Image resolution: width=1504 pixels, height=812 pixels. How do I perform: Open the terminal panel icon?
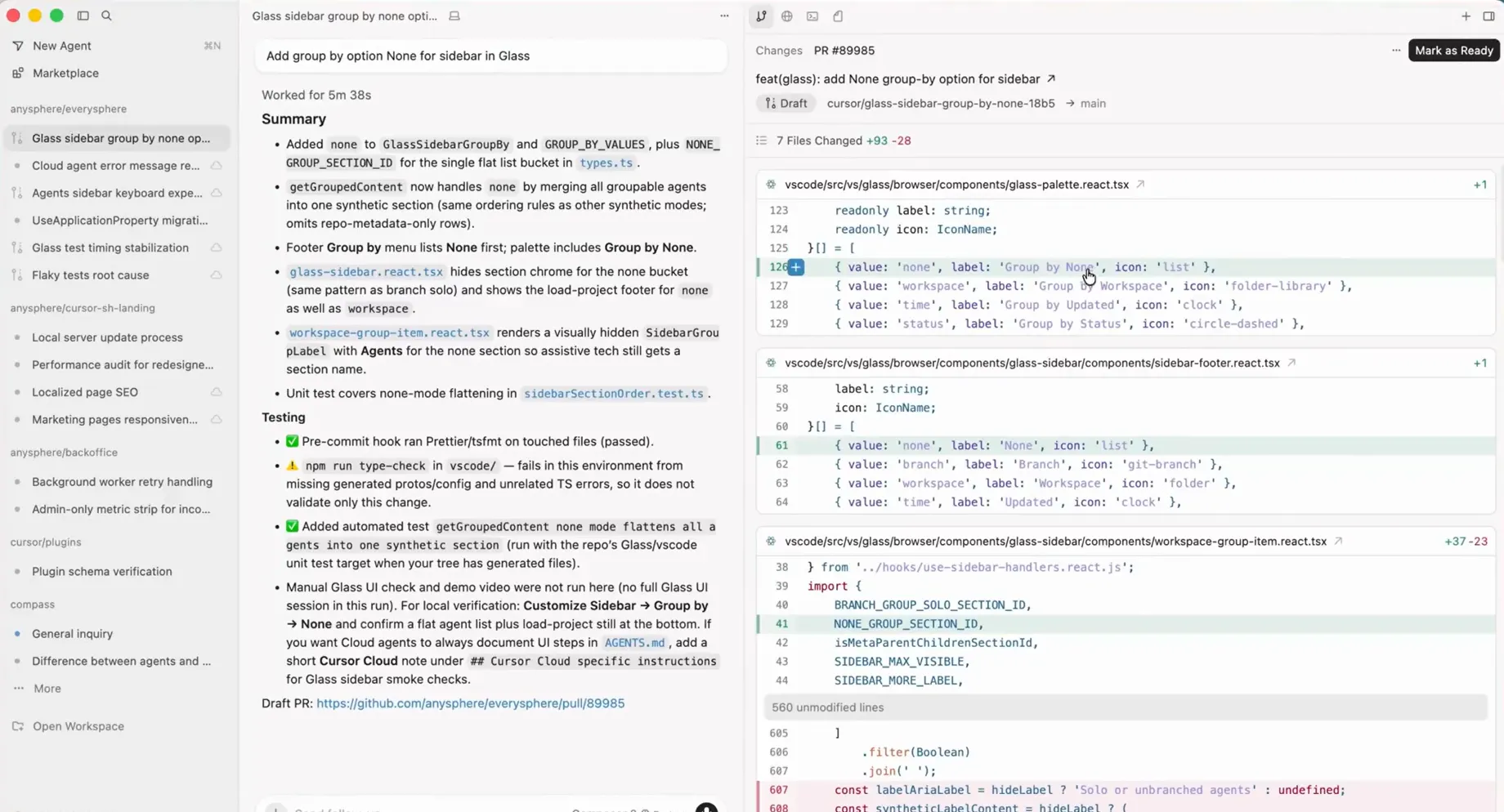pos(812,16)
